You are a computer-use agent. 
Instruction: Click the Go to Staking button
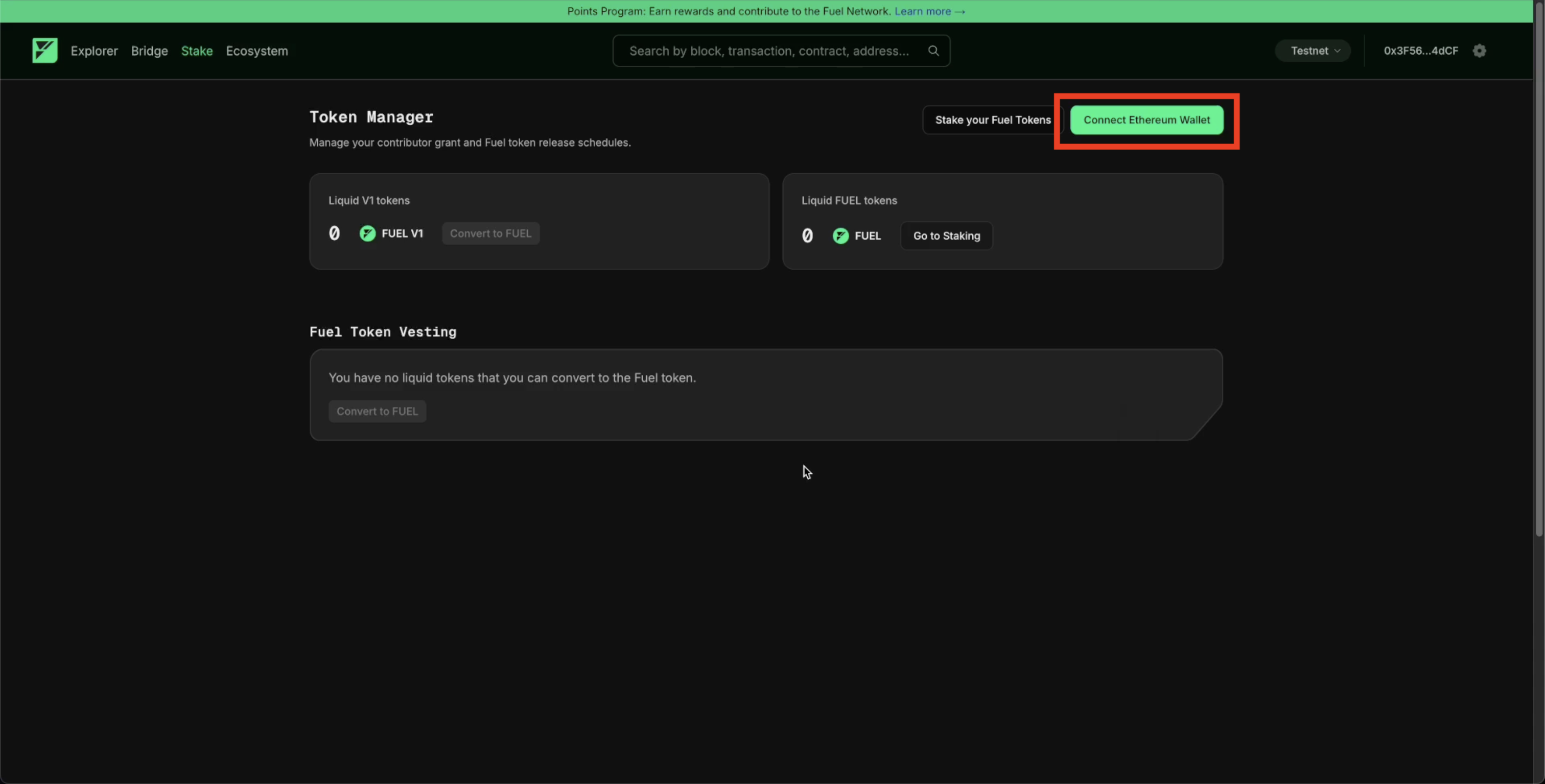[946, 235]
